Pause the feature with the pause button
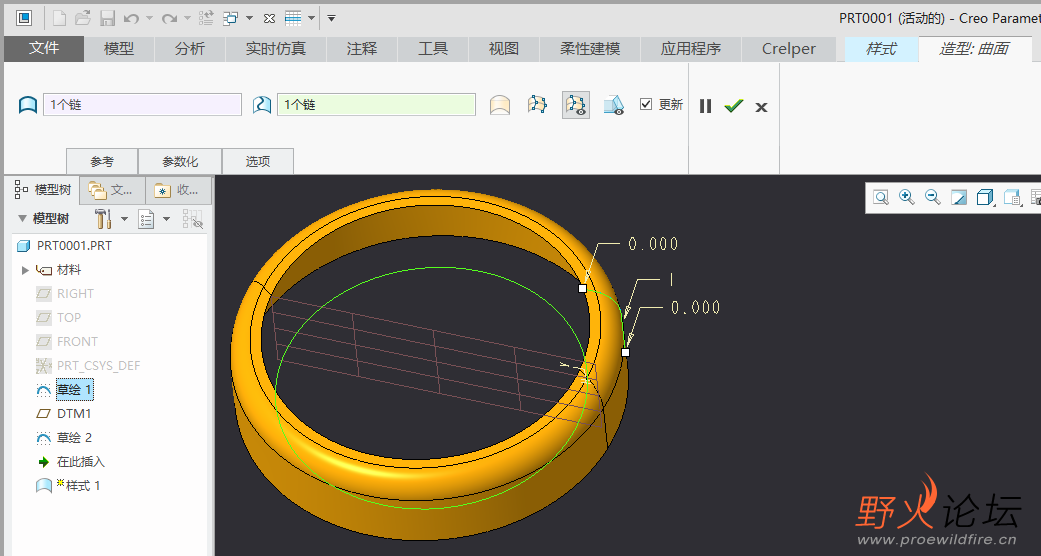This screenshot has width=1041, height=556. (x=705, y=106)
